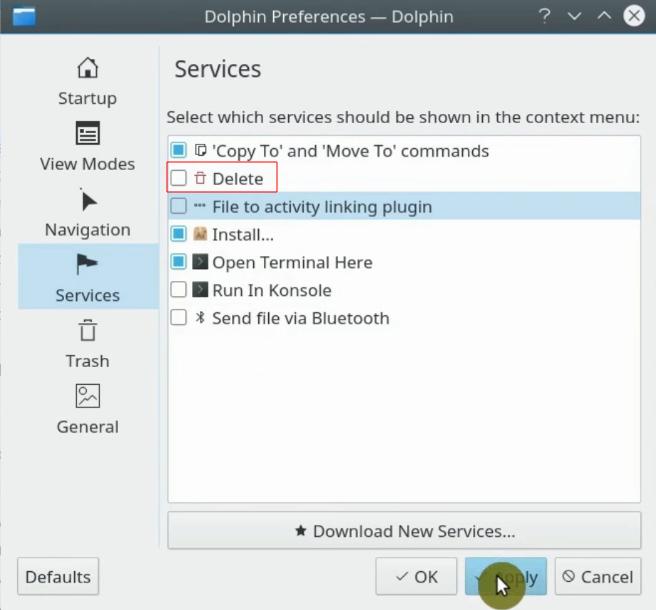This screenshot has height=610, width=656.
Task: Open the General settings page
Action: point(87,410)
